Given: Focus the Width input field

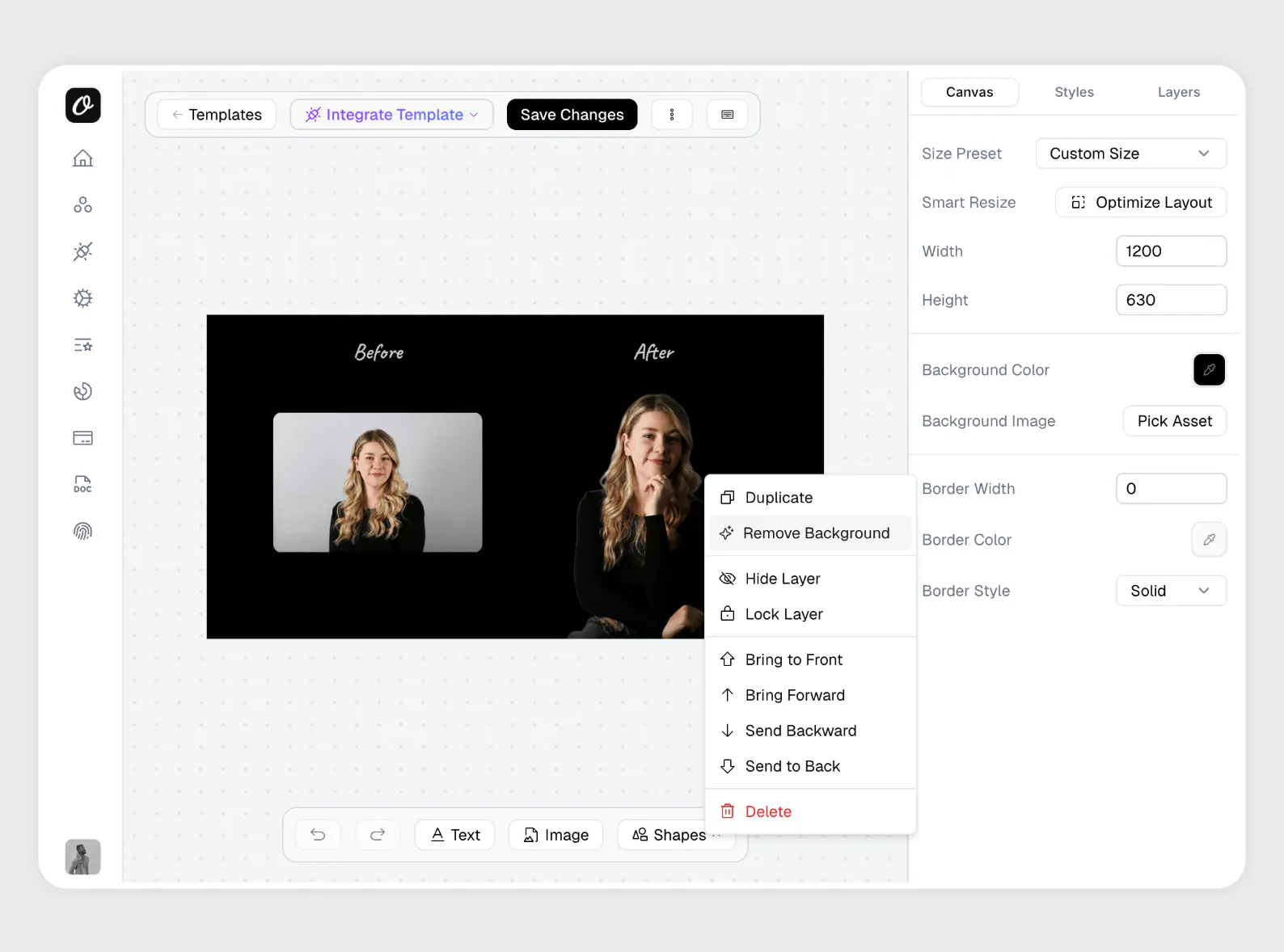Looking at the screenshot, I should tap(1172, 251).
